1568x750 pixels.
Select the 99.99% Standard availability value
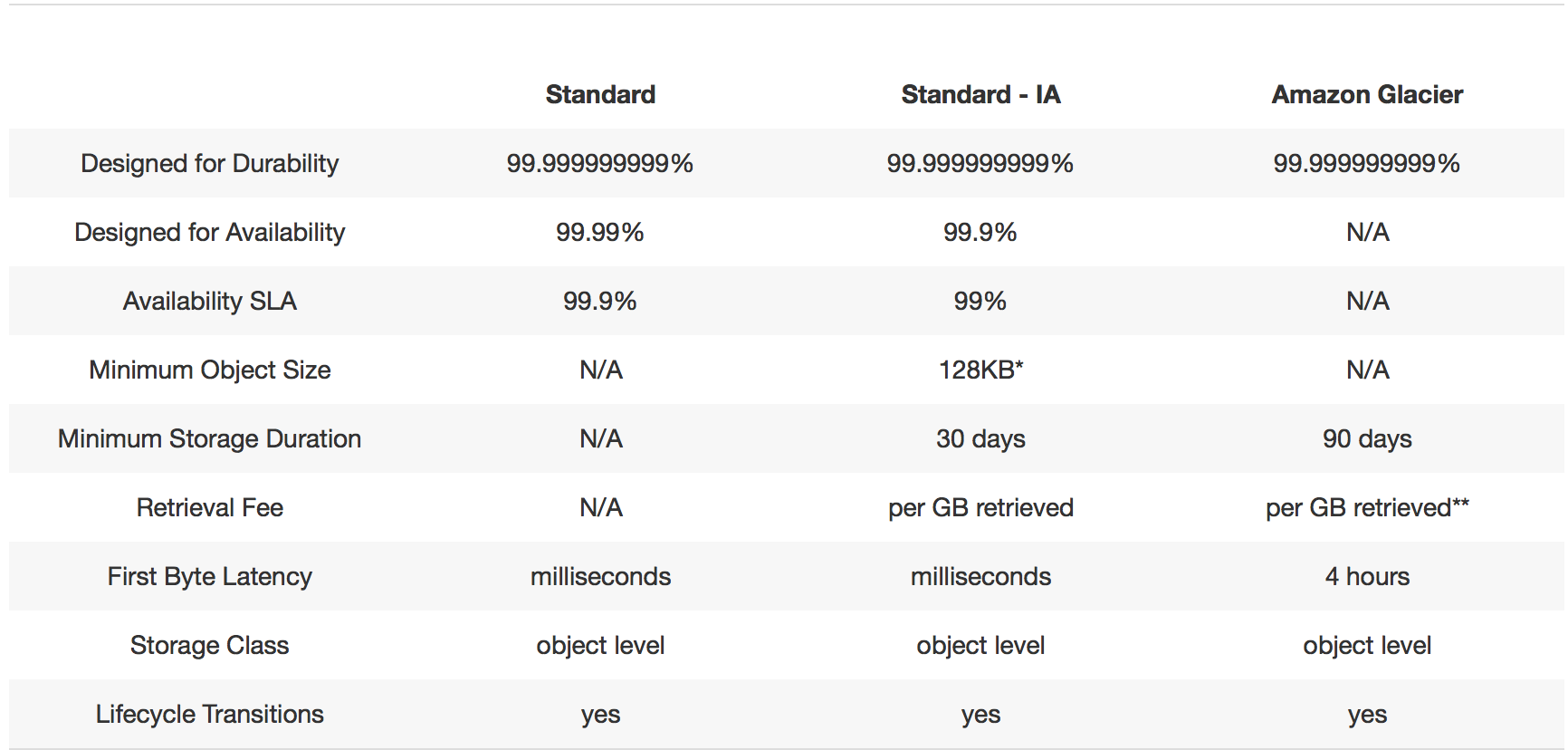tap(600, 232)
